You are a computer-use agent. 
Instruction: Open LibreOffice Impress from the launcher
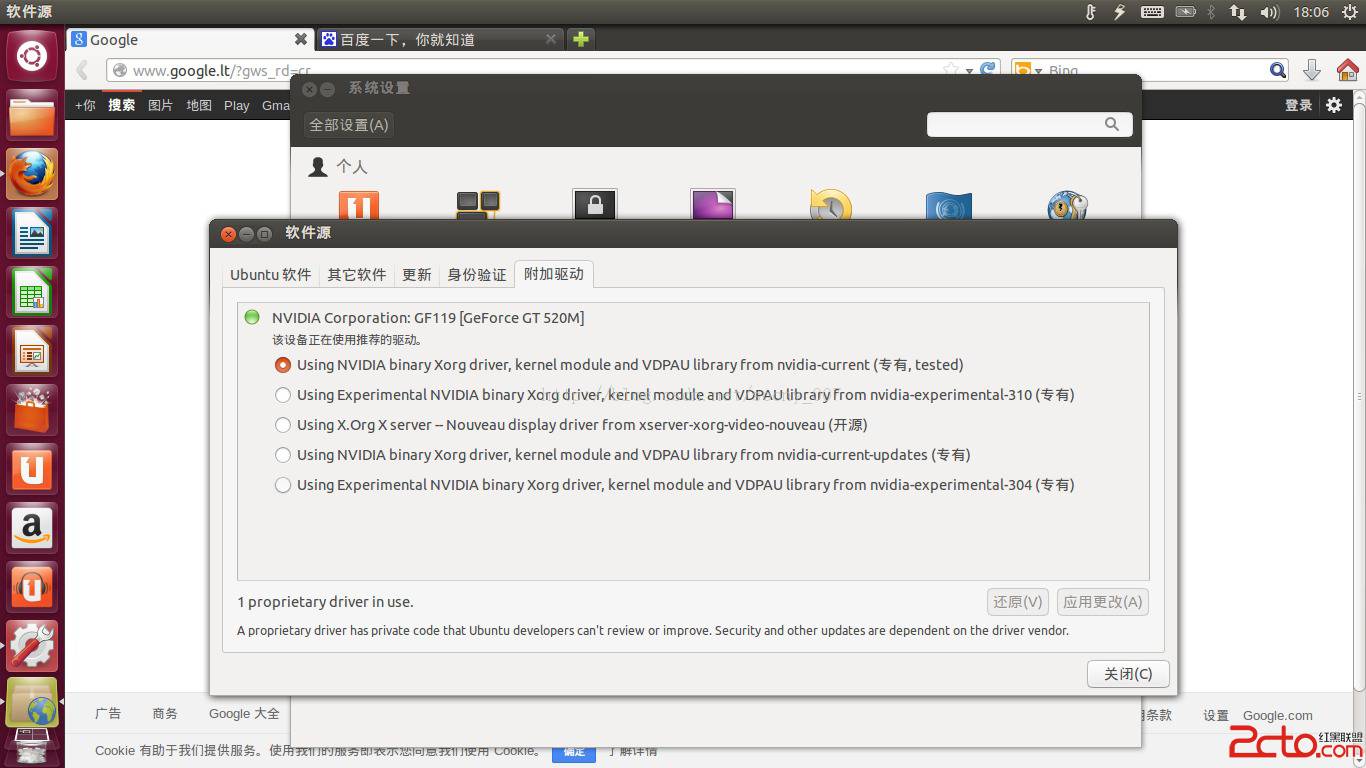32,352
